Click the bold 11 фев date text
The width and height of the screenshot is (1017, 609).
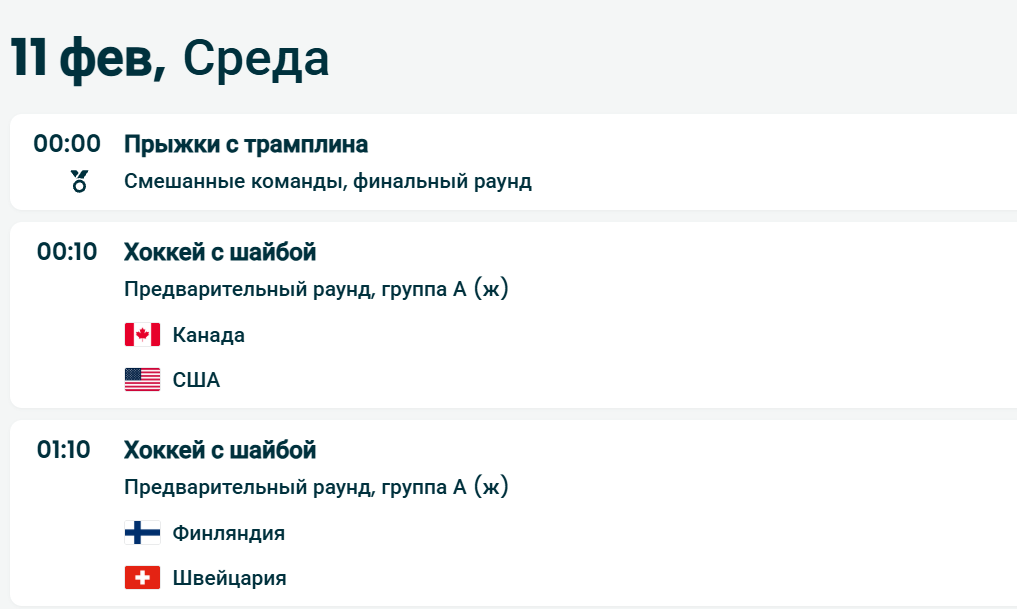pyautogui.click(x=88, y=60)
